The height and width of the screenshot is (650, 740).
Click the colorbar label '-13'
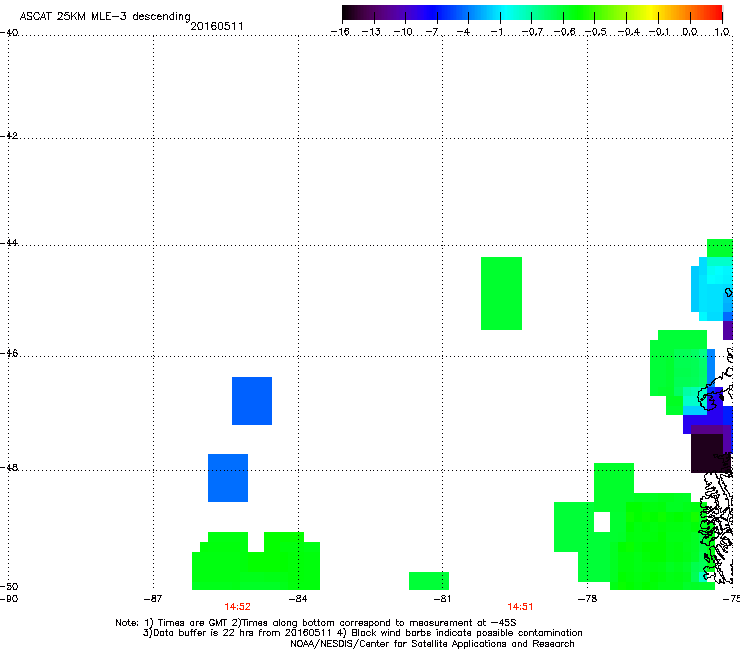tap(371, 32)
